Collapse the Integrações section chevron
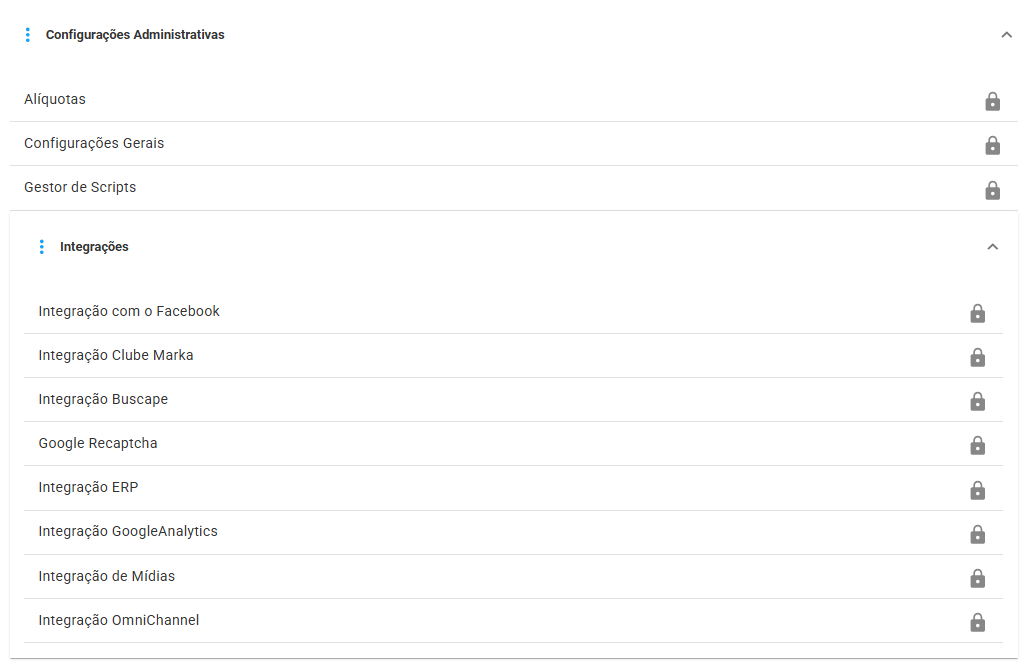 coord(992,247)
